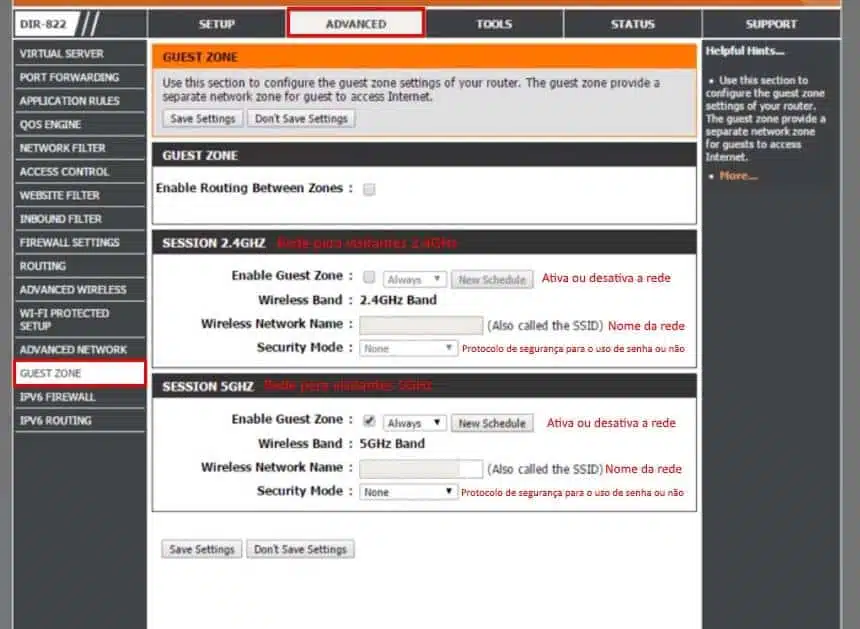Open Port Forwarding page
This screenshot has height=629, width=860.
point(80,77)
